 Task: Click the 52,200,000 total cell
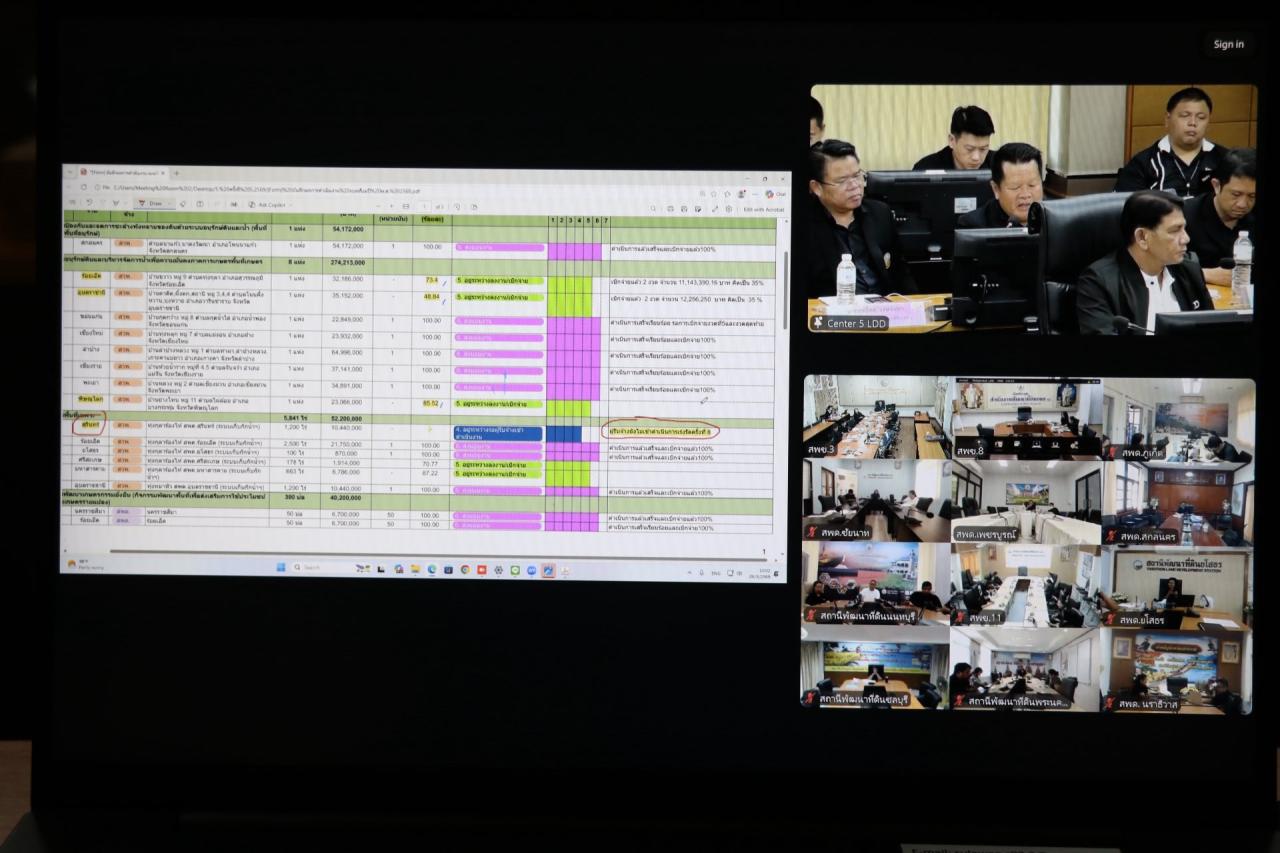[346, 418]
